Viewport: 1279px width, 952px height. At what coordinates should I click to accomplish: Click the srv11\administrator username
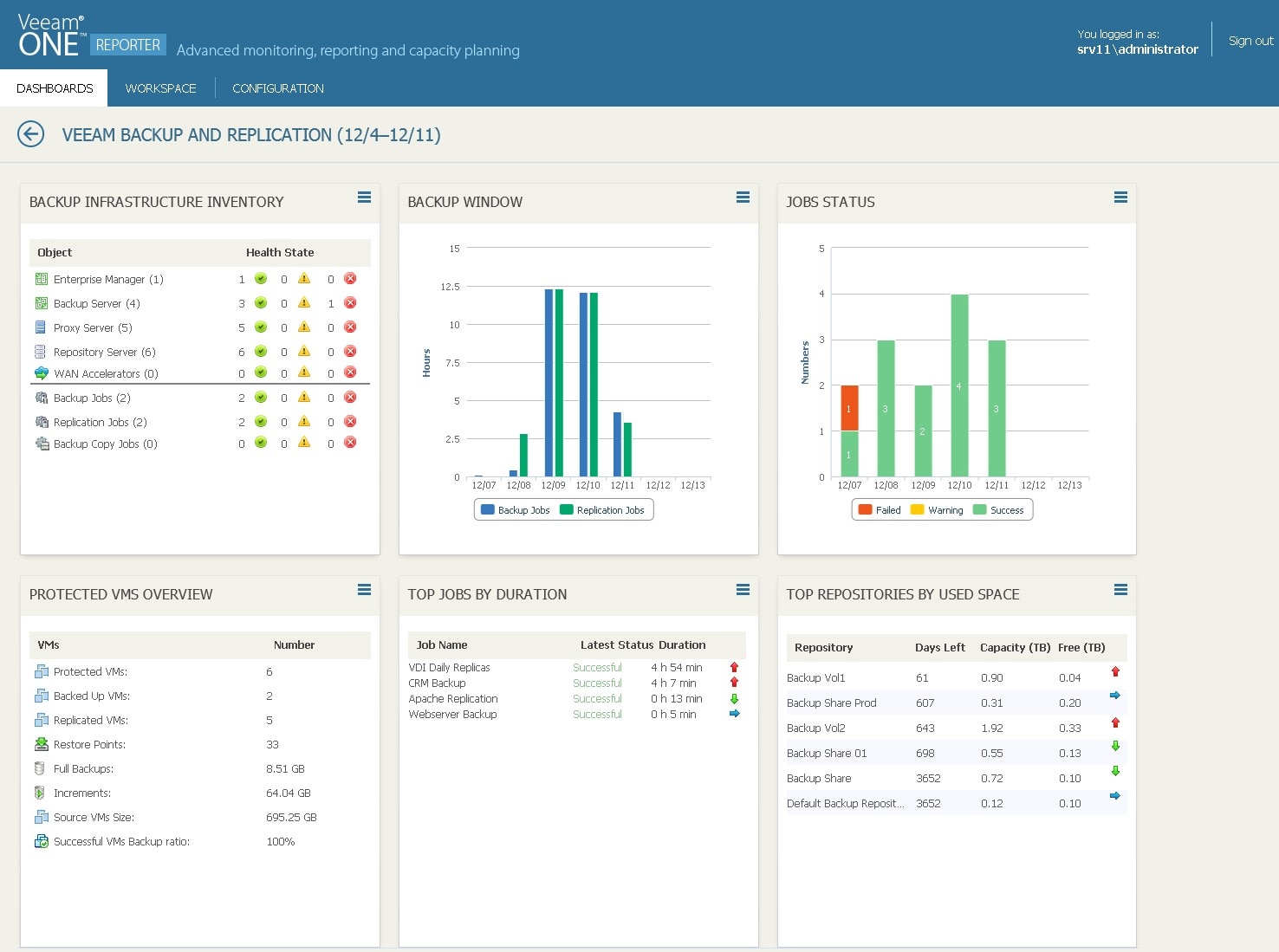pos(1138,49)
